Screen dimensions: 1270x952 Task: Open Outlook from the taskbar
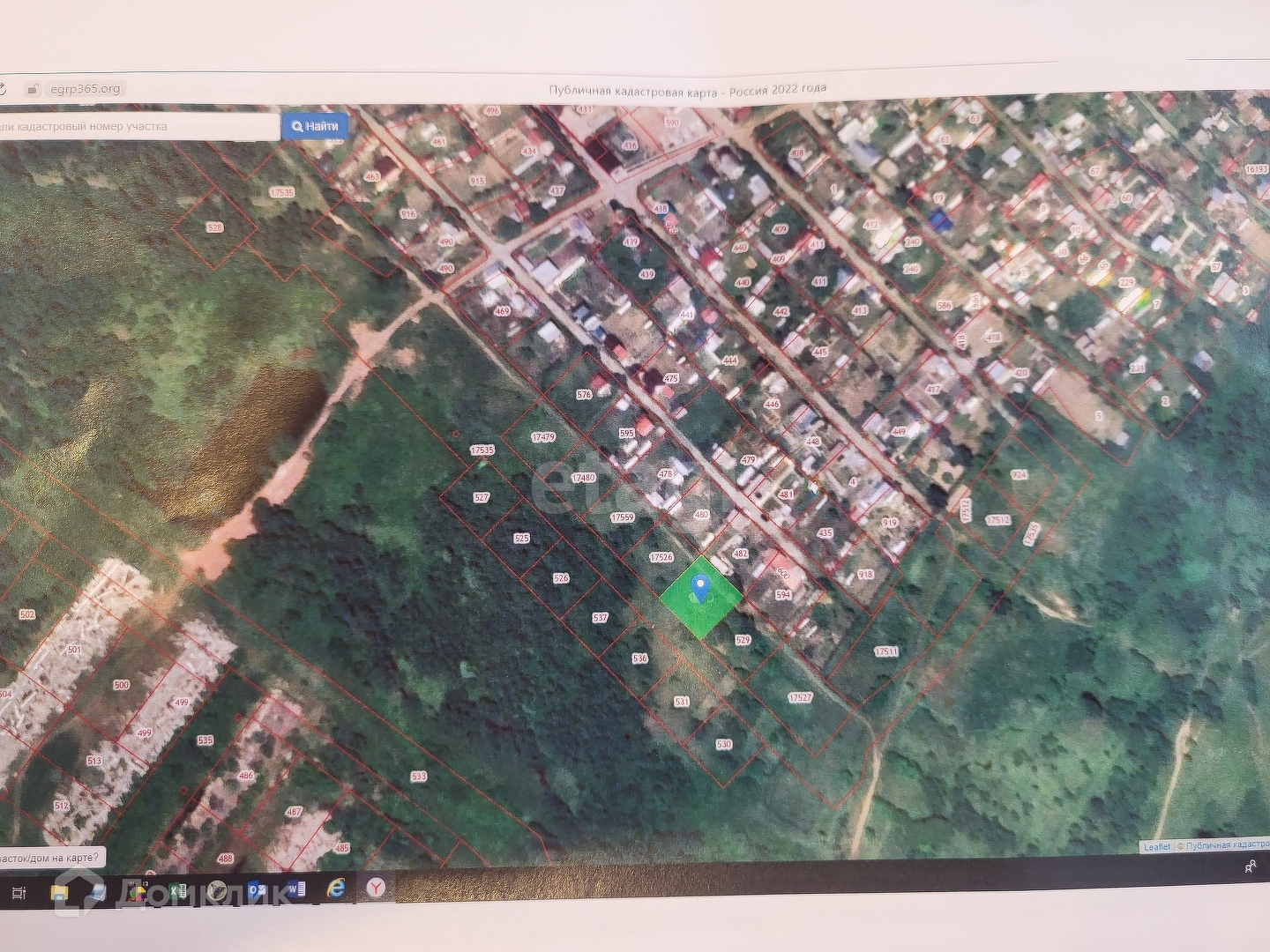pyautogui.click(x=257, y=890)
